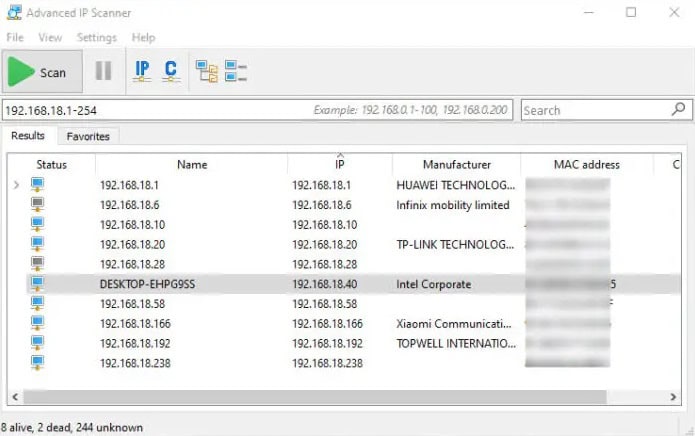
Task: Click 192.168.18.192 in IP column
Action: [327, 343]
